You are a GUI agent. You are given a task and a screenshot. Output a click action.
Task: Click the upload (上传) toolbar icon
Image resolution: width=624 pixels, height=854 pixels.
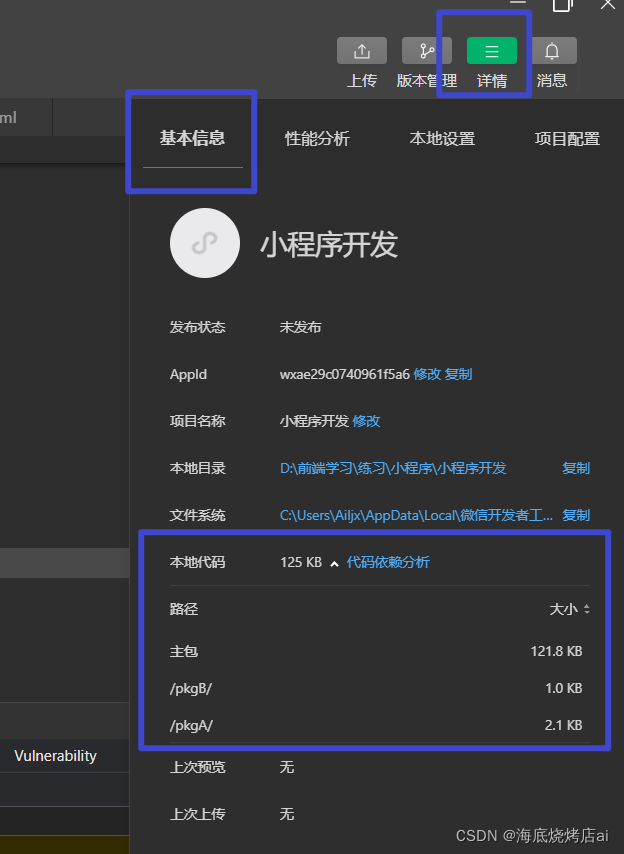point(362,51)
